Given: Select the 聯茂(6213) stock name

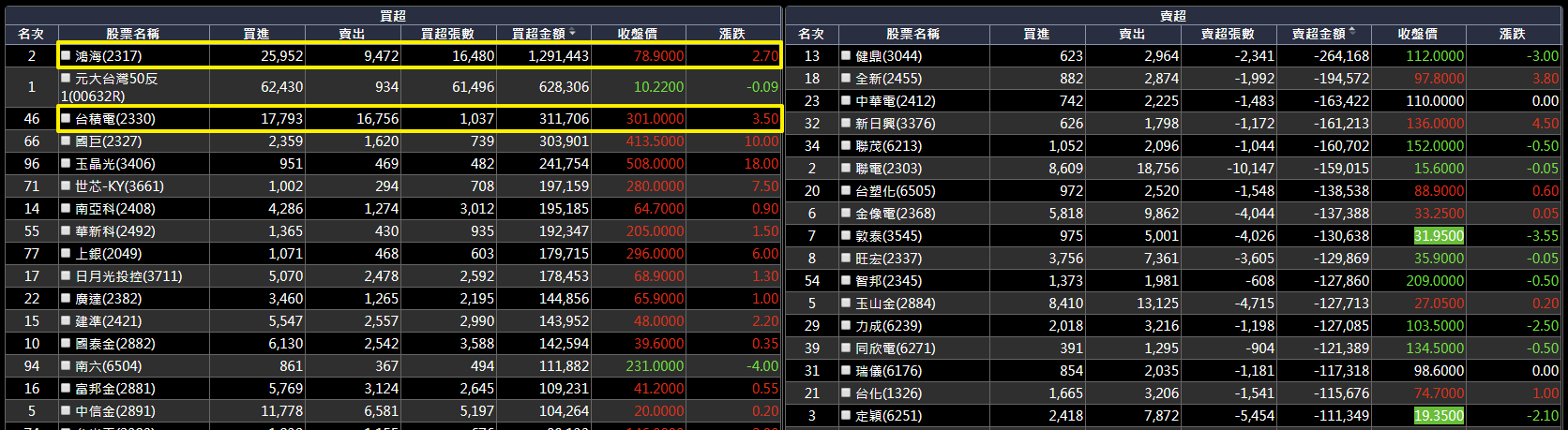Looking at the screenshot, I should (888, 145).
